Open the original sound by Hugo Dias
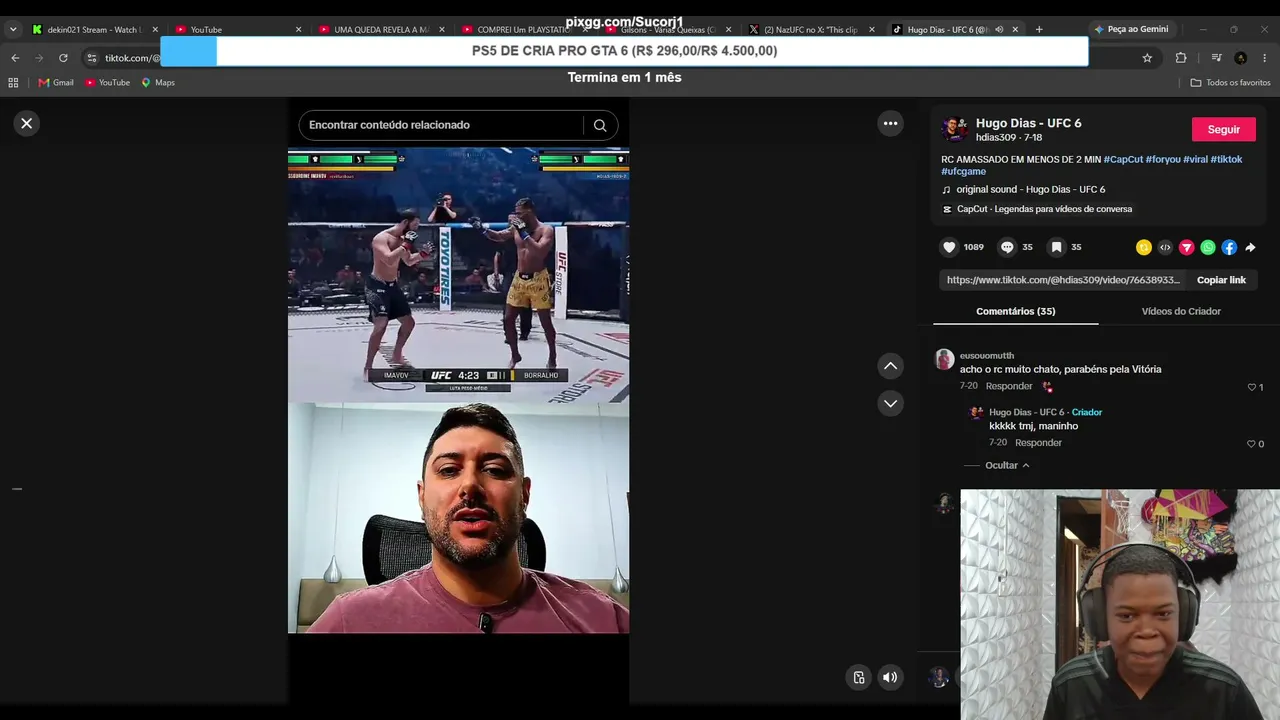 tap(1030, 189)
